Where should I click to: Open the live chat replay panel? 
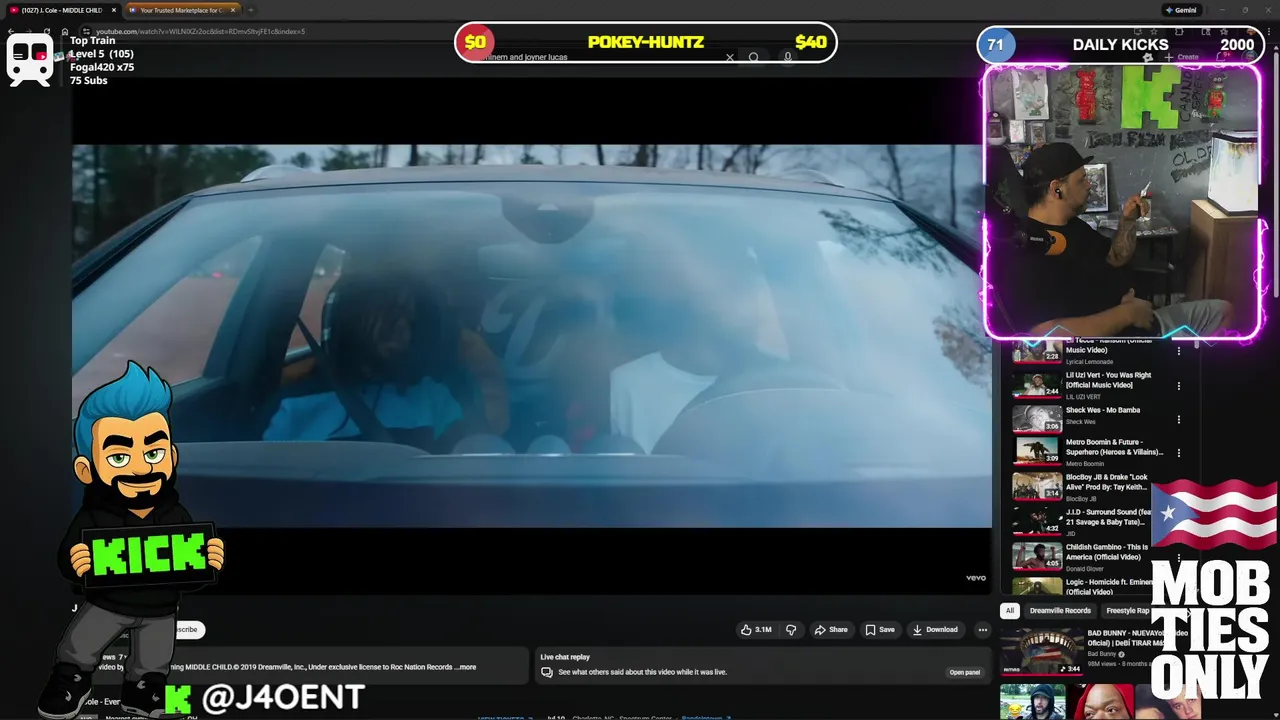tap(964, 672)
